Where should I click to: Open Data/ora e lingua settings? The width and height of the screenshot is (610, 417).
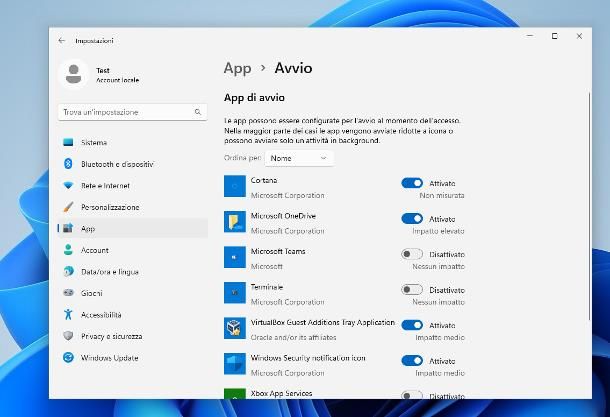(133, 272)
